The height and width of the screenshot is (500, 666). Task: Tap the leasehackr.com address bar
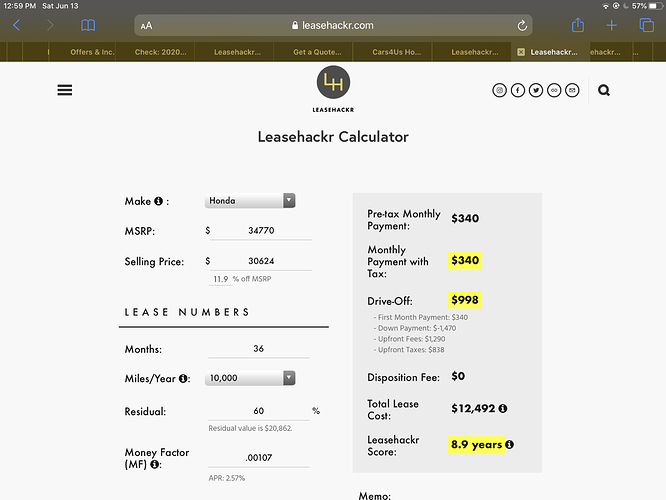click(333, 25)
